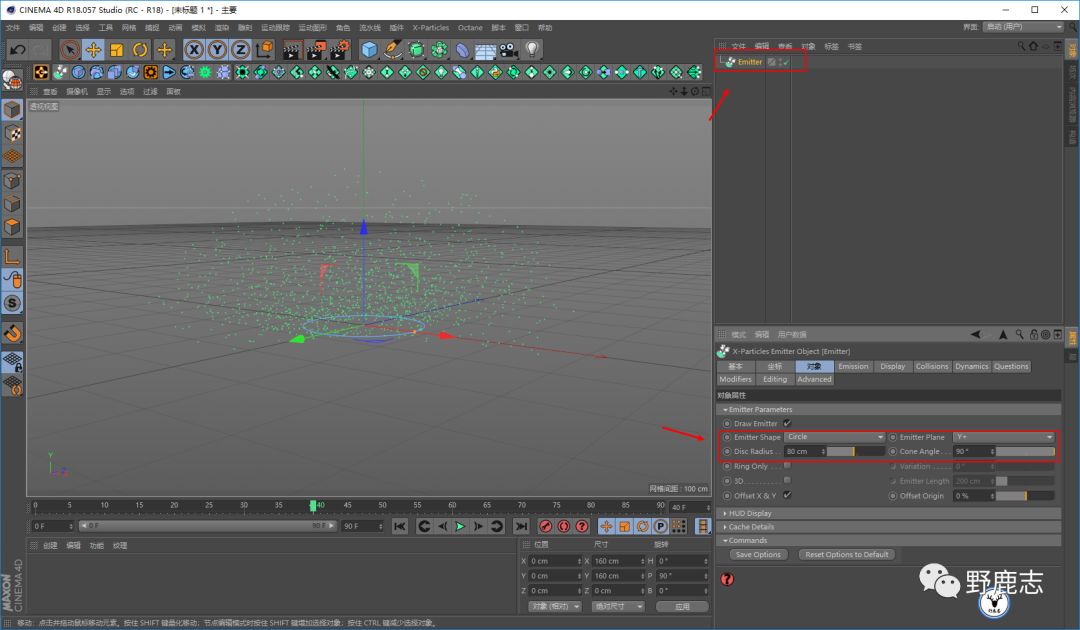Open the X-Particles menu

point(431,28)
